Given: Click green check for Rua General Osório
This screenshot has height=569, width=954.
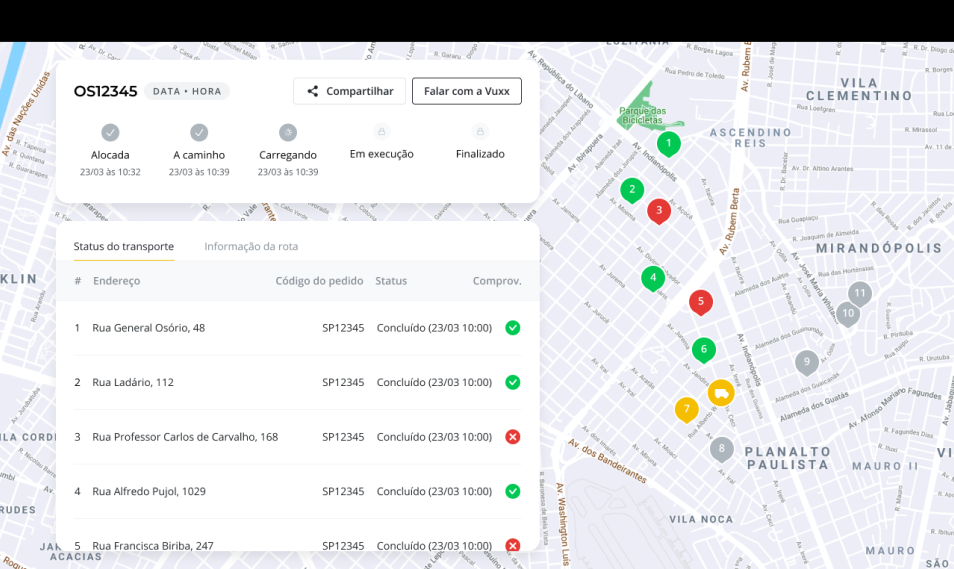Looking at the screenshot, I should [513, 328].
